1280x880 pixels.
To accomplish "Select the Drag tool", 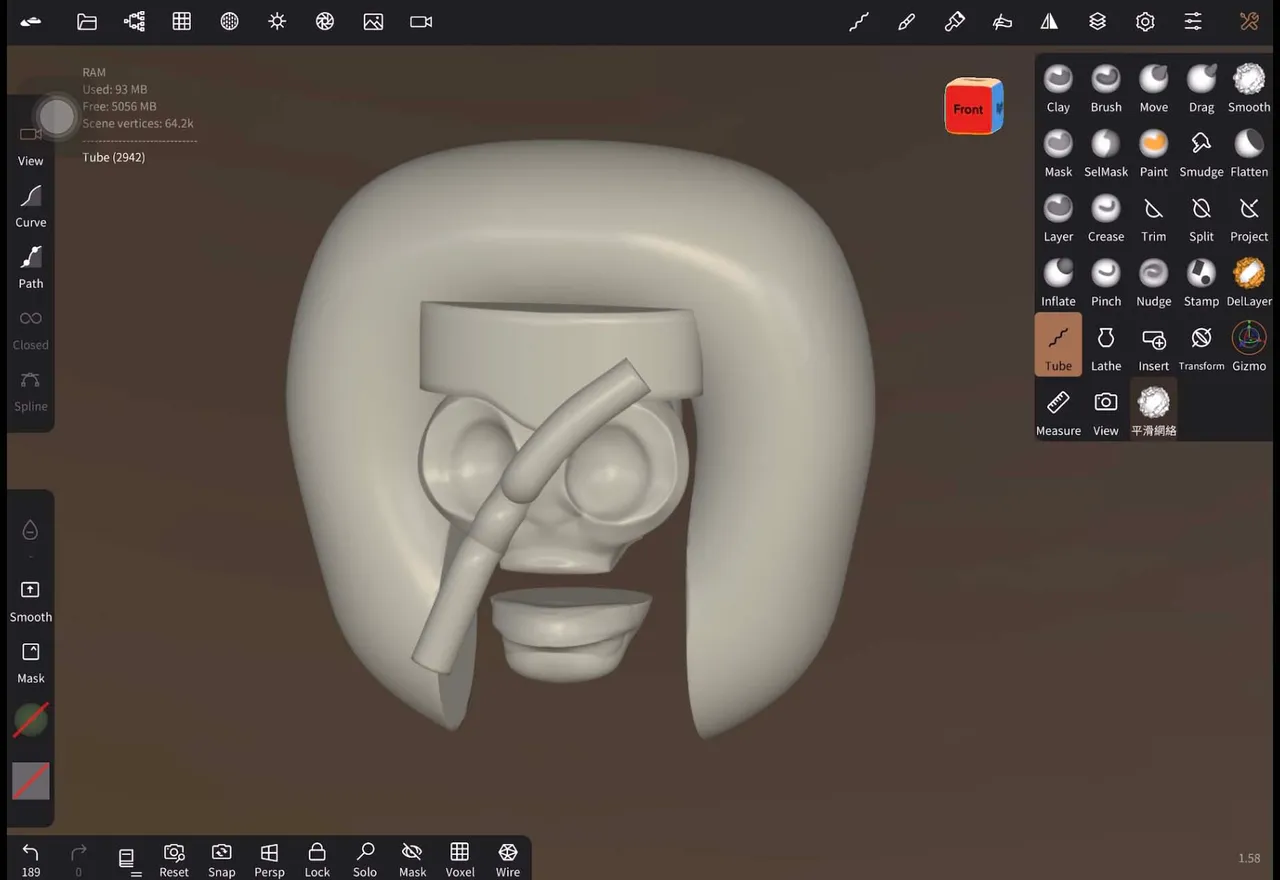I will 1201,87.
